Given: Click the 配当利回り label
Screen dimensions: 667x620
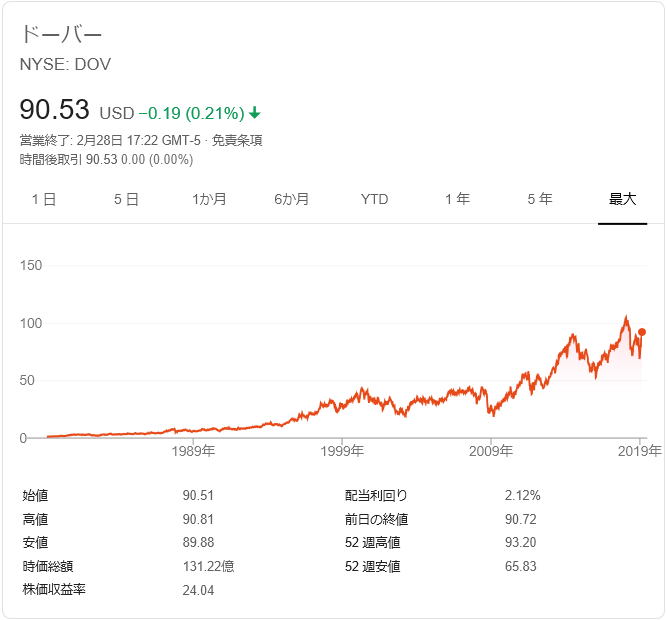Looking at the screenshot, I should pyautogui.click(x=376, y=496).
